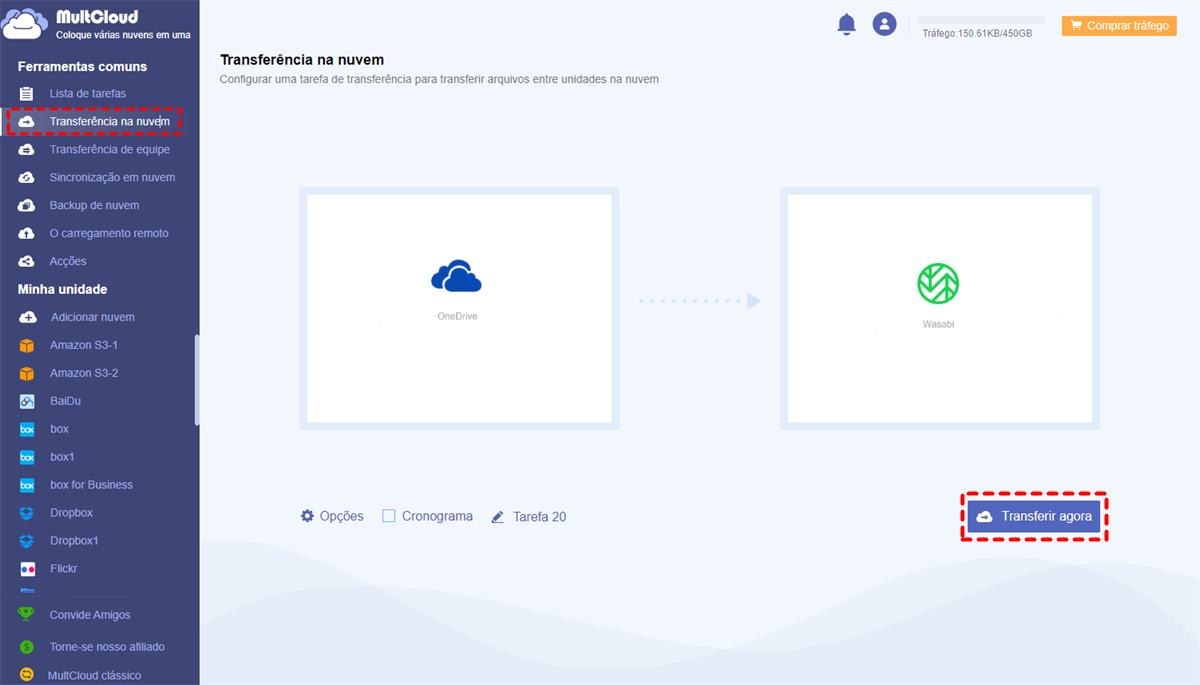Select Transferência na nuvem menu item
The image size is (1200, 685).
click(x=110, y=121)
